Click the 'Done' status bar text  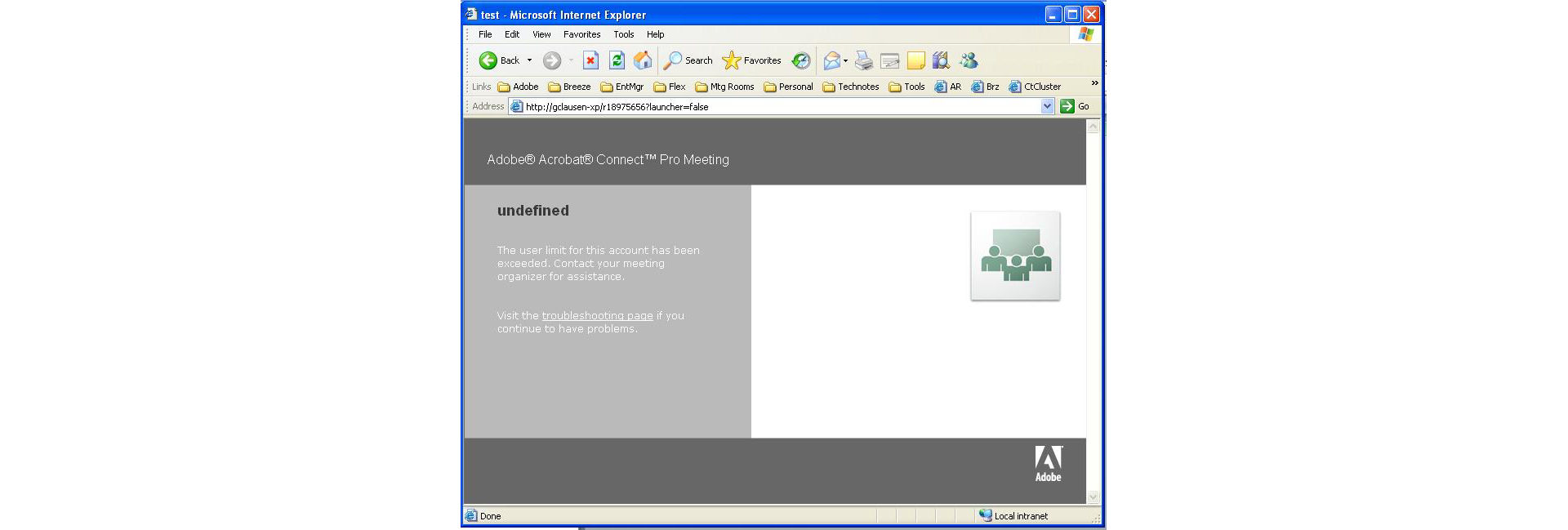[x=491, y=516]
